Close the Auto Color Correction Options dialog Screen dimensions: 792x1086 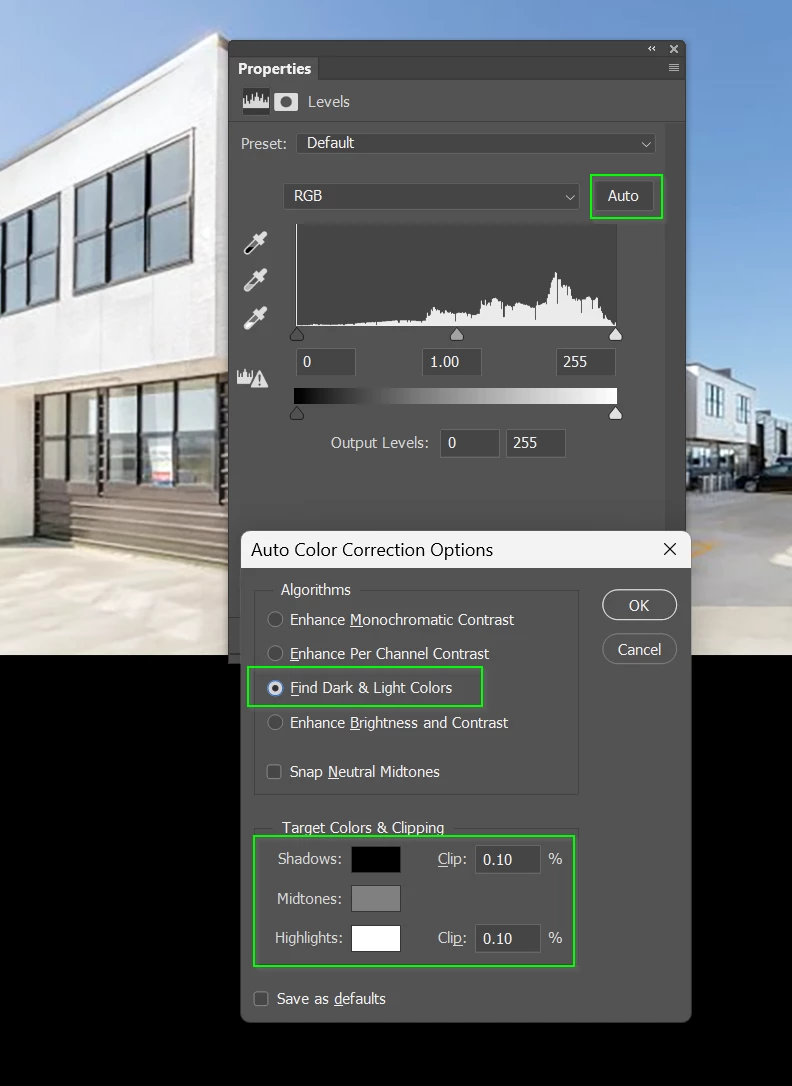(669, 549)
